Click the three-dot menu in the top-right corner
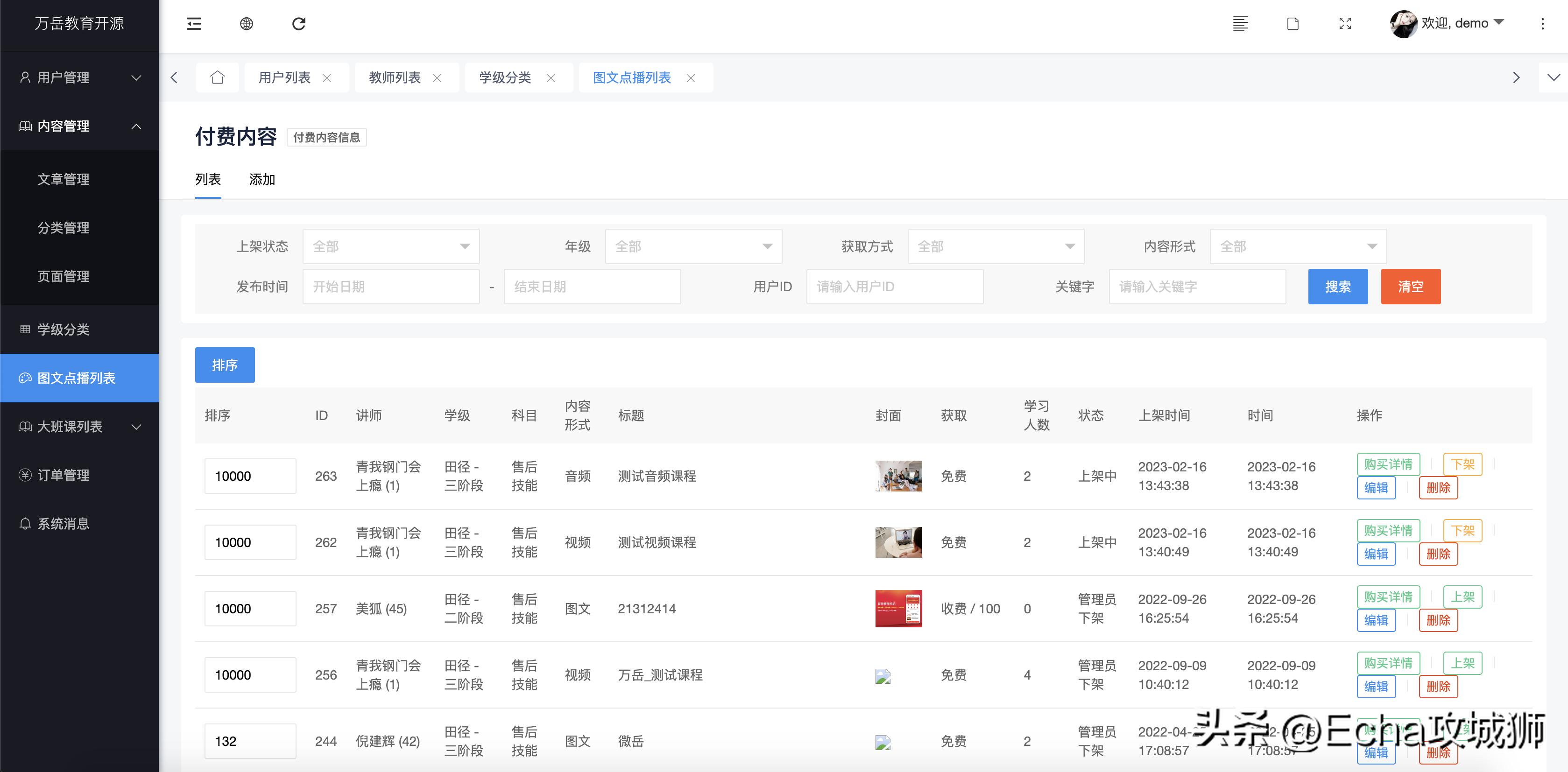The image size is (1568, 772). tap(1542, 24)
